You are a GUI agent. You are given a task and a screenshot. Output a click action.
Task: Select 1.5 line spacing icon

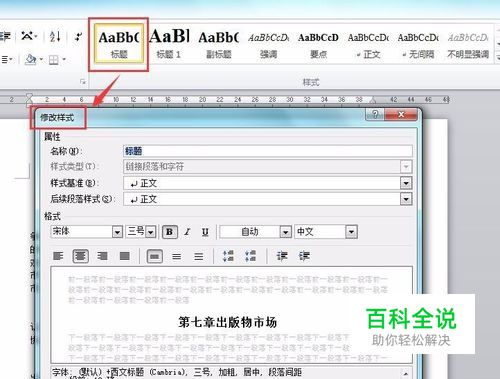click(x=177, y=256)
